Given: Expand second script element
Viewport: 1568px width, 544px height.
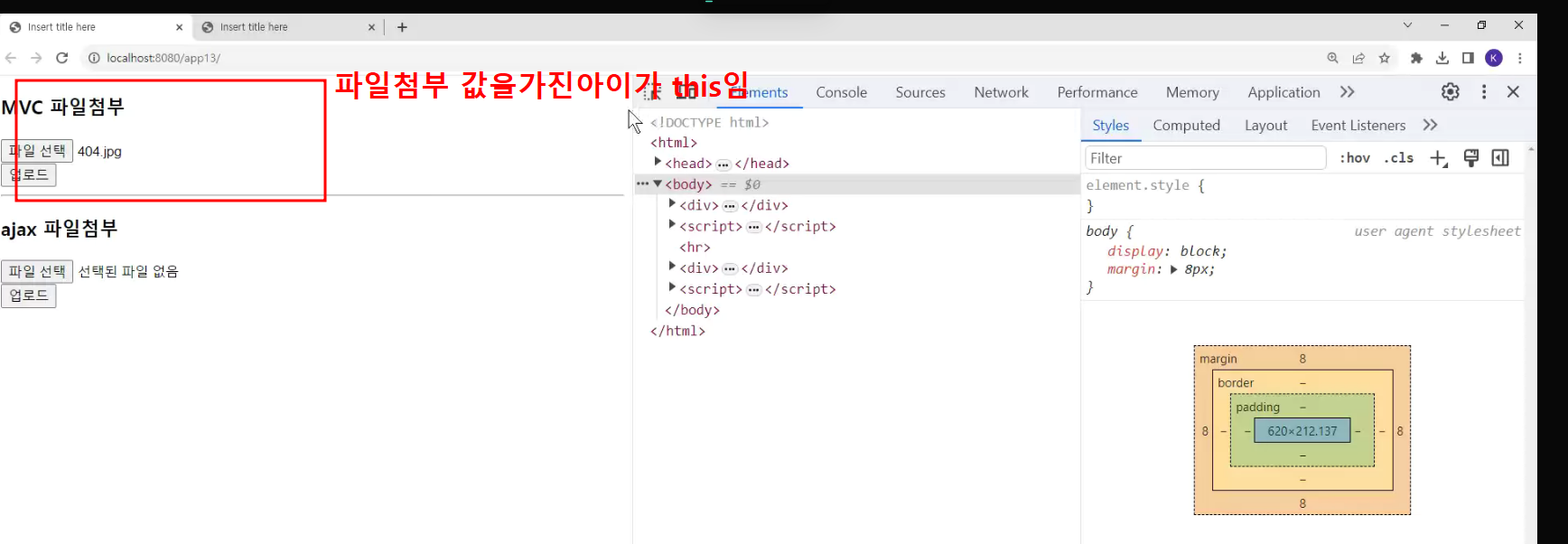Looking at the screenshot, I should [672, 287].
